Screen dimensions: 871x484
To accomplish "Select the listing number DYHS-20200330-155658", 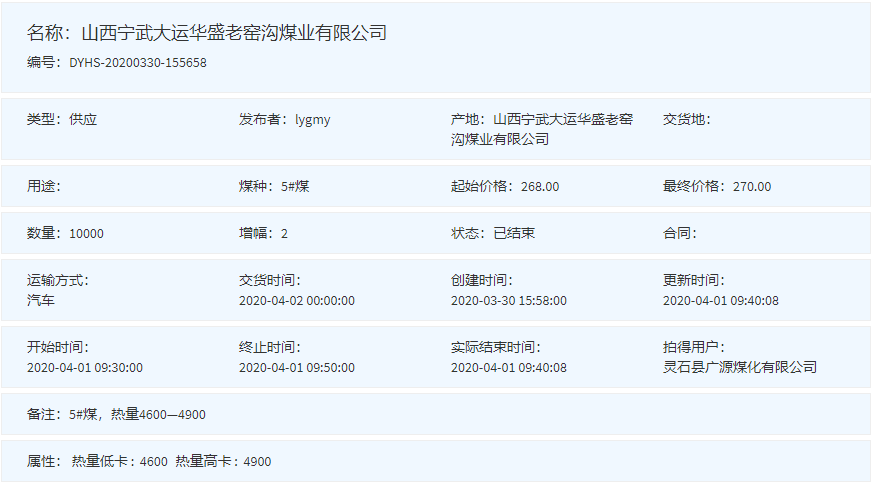I will click(138, 63).
